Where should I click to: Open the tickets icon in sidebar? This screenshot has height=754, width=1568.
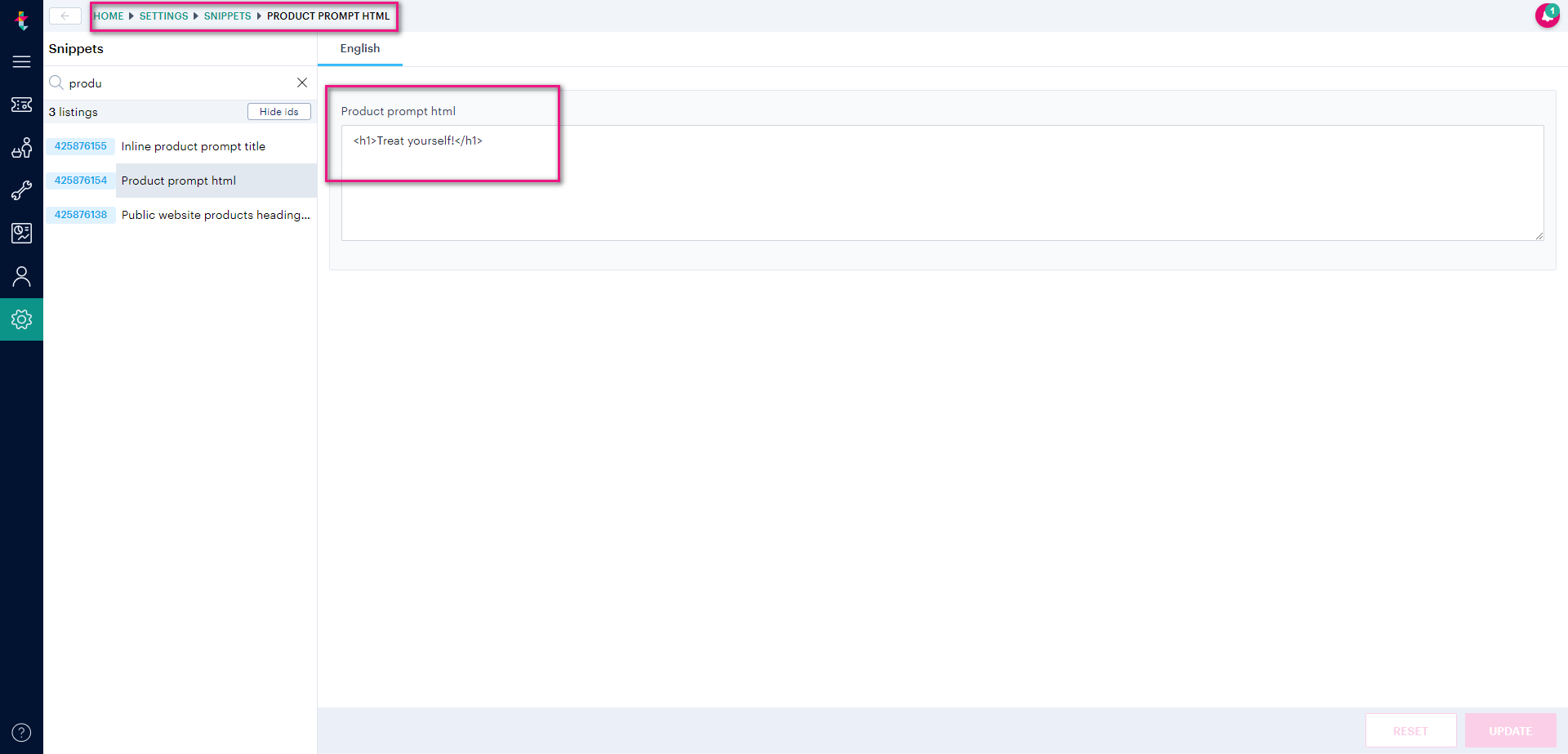click(x=22, y=105)
